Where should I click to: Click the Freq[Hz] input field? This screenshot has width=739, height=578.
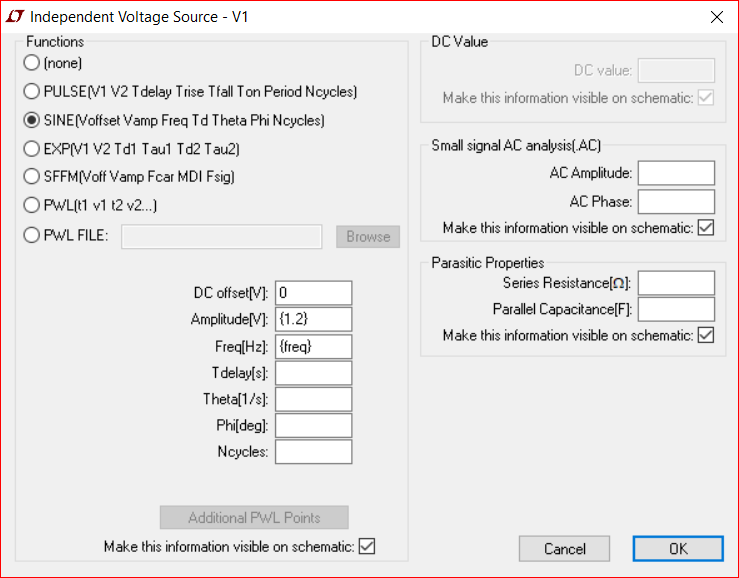313,347
